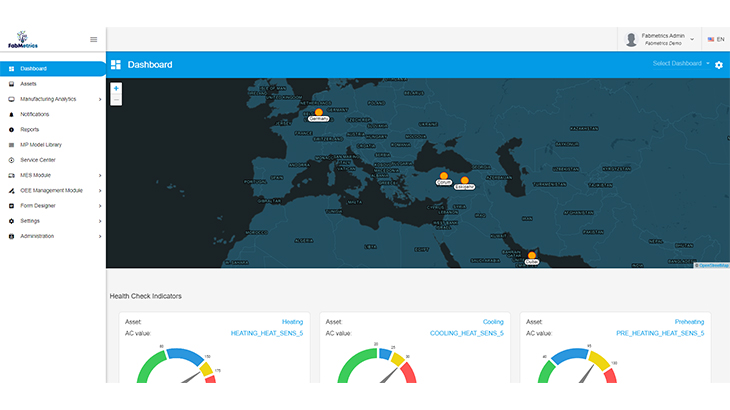Zoom out on the map with minus button

pos(116,100)
